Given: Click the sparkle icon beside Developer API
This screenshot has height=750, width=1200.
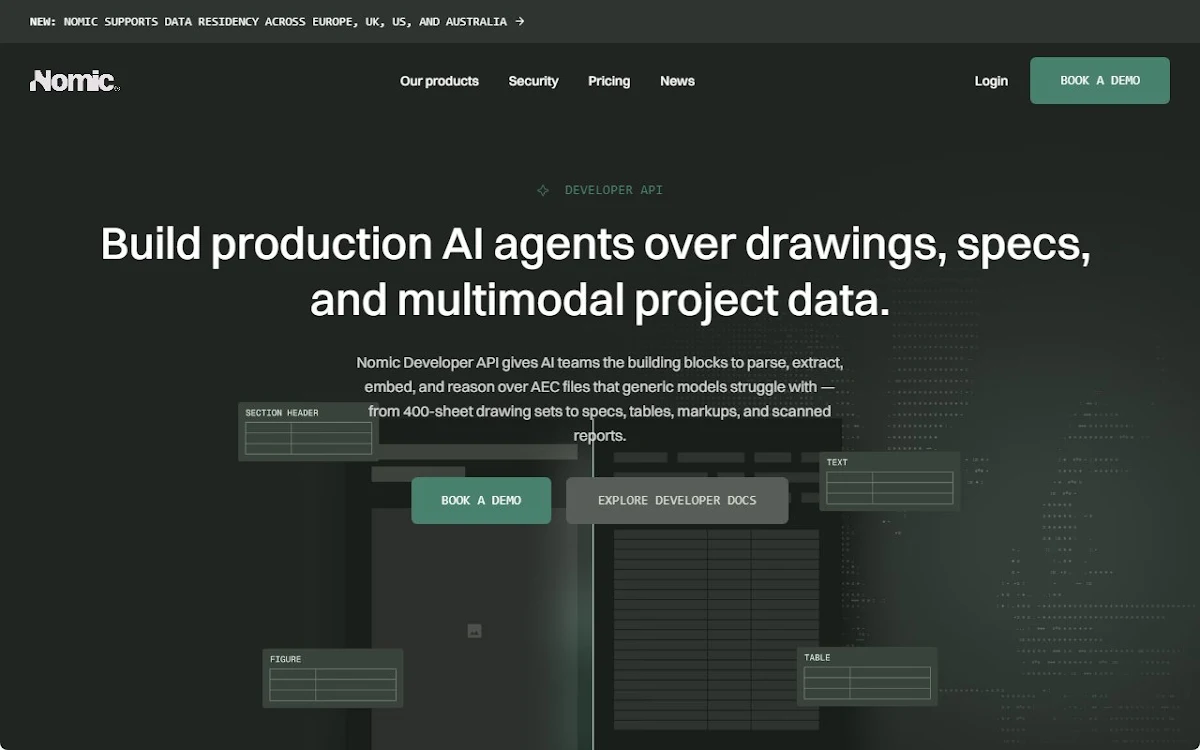Looking at the screenshot, I should point(543,190).
